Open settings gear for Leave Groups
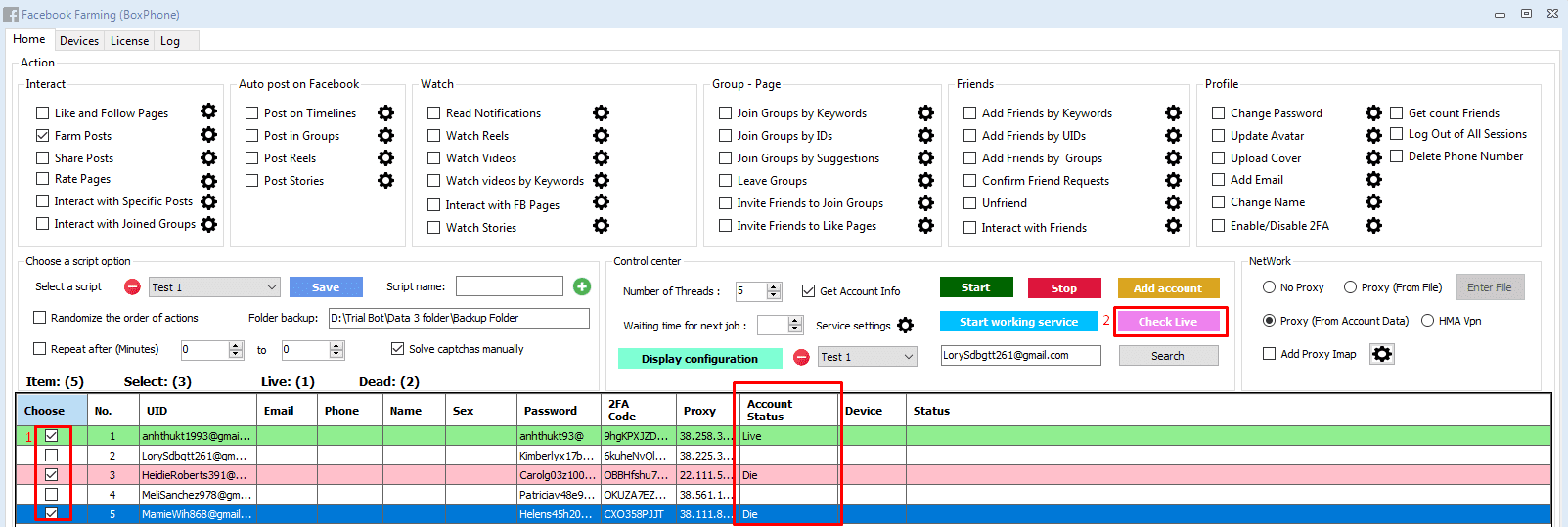Image resolution: width=1568 pixels, height=527 pixels. pyautogui.click(x=925, y=181)
